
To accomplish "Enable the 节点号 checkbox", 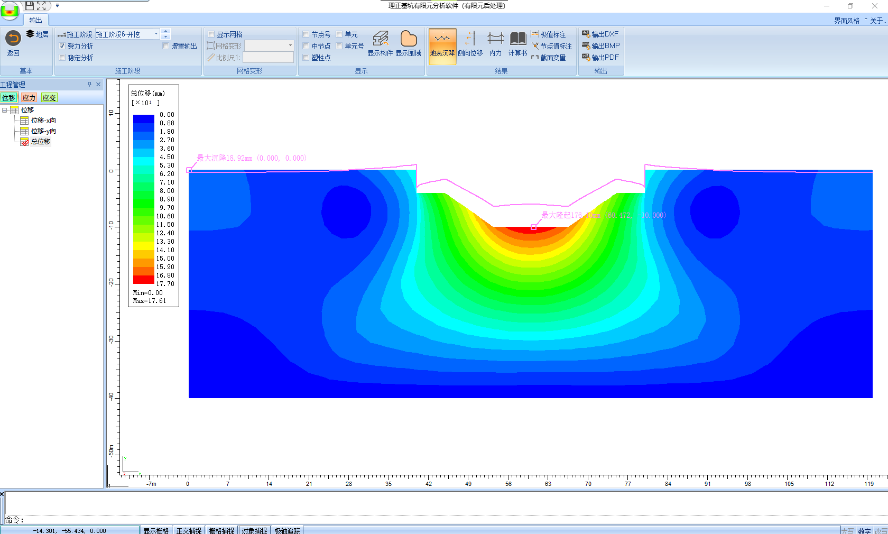I will pyautogui.click(x=306, y=34).
